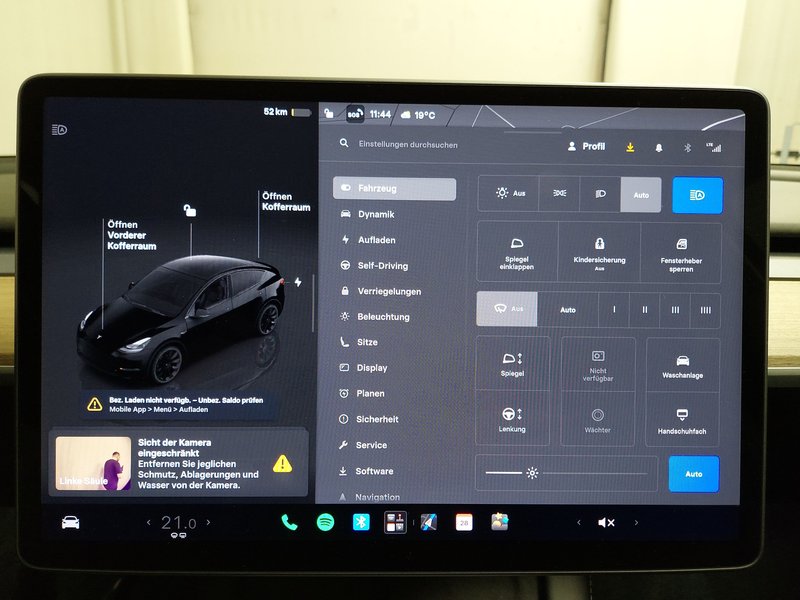The image size is (800, 600).
Task: Set wiper speed level III
Action: point(675,310)
